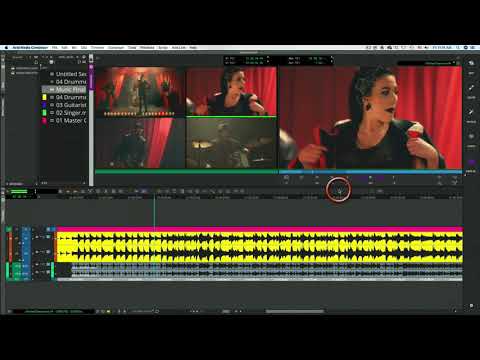This screenshot has height=360, width=480.
Task: Click the macOS menu bar clock
Action: [x=442, y=48]
